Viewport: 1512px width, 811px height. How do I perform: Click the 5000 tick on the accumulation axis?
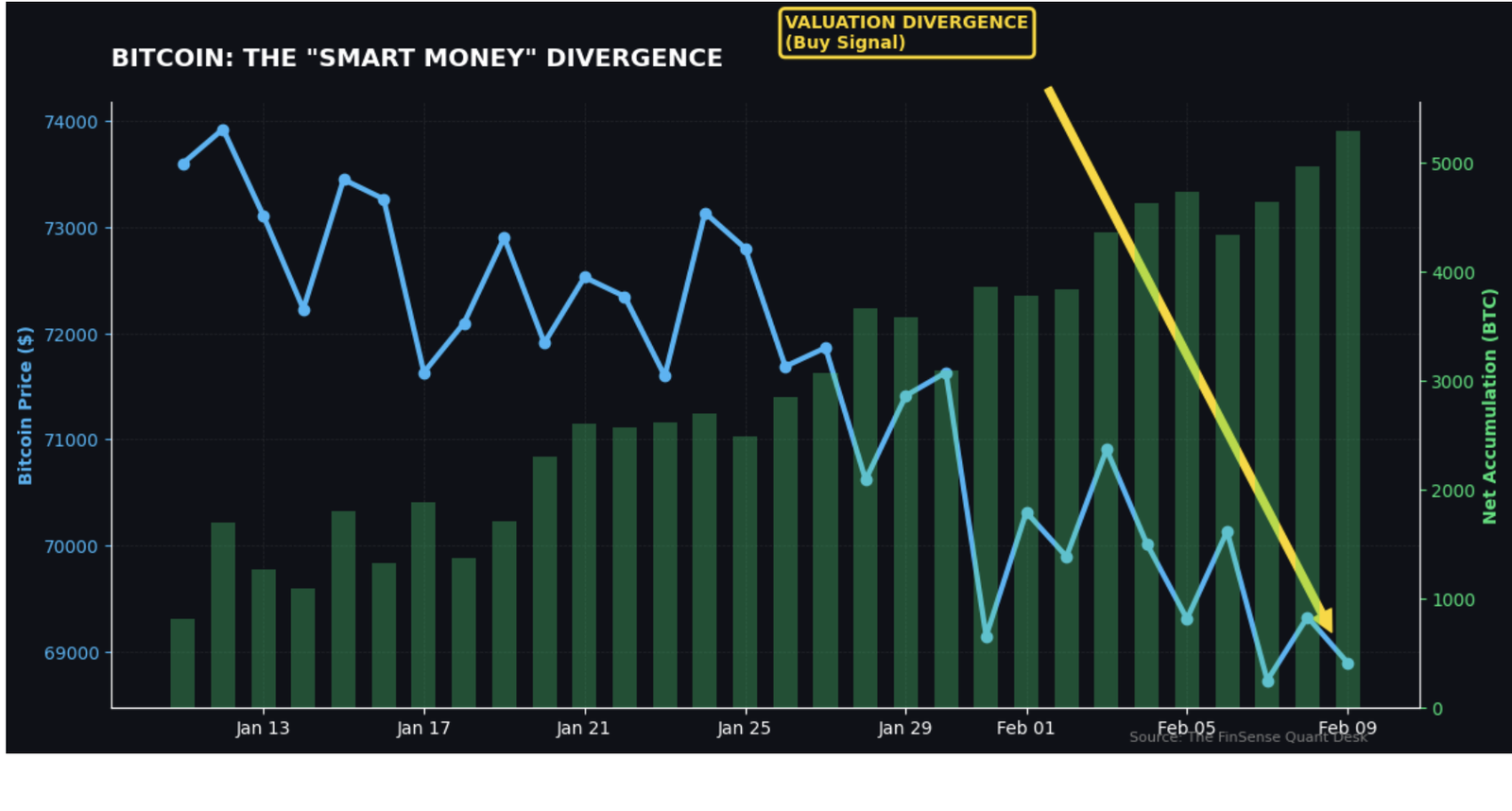tap(1452, 164)
